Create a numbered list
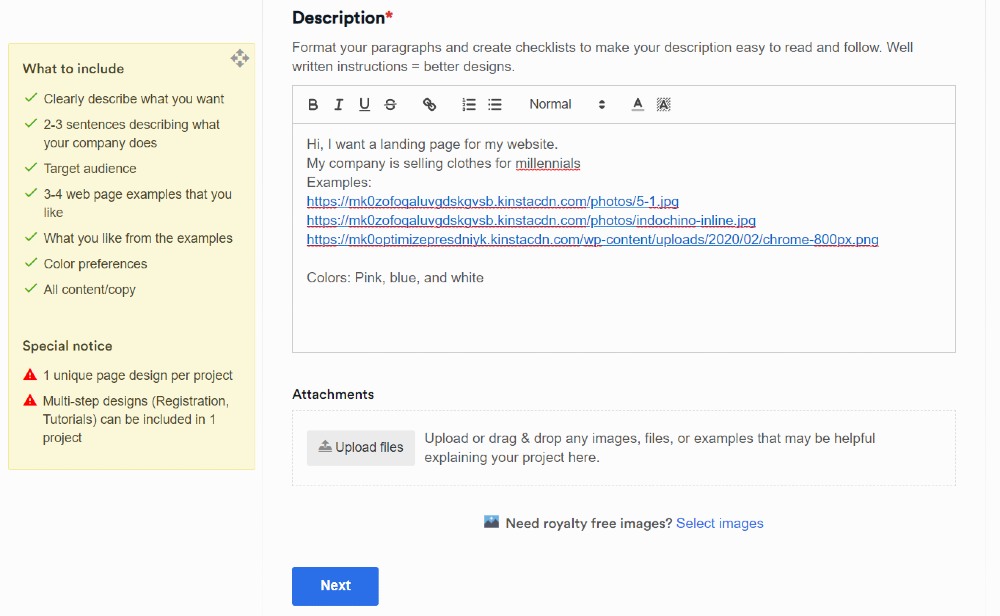Screen dimensions: 1000x616 coord(469,105)
